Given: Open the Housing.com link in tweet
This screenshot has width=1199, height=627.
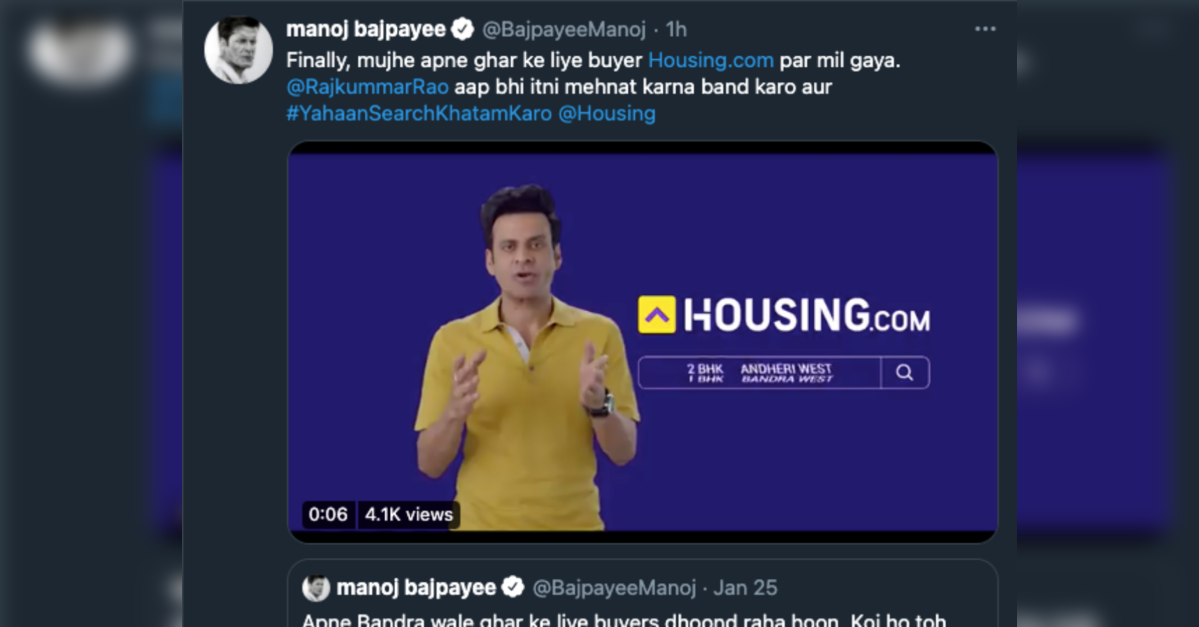Looking at the screenshot, I should [710, 60].
